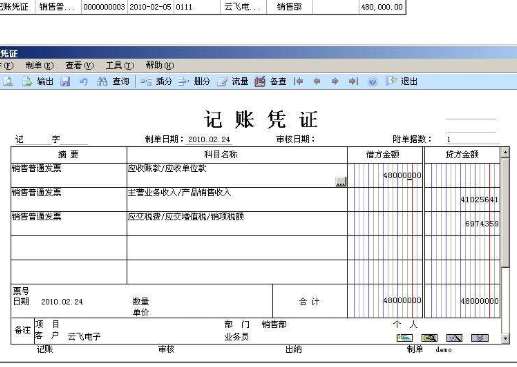517x367 pixels.
Task: Click the reference lookup button in 科目名称 cell
Action: pyautogui.click(x=341, y=182)
